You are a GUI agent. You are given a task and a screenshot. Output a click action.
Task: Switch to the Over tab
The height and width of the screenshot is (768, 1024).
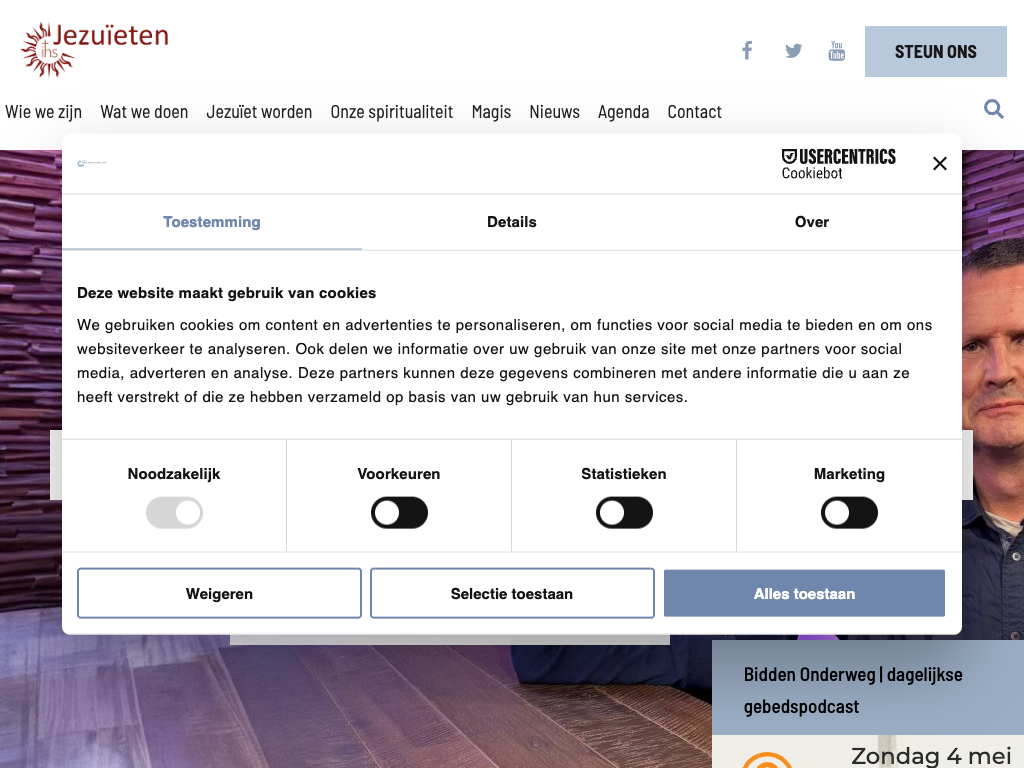tap(812, 222)
